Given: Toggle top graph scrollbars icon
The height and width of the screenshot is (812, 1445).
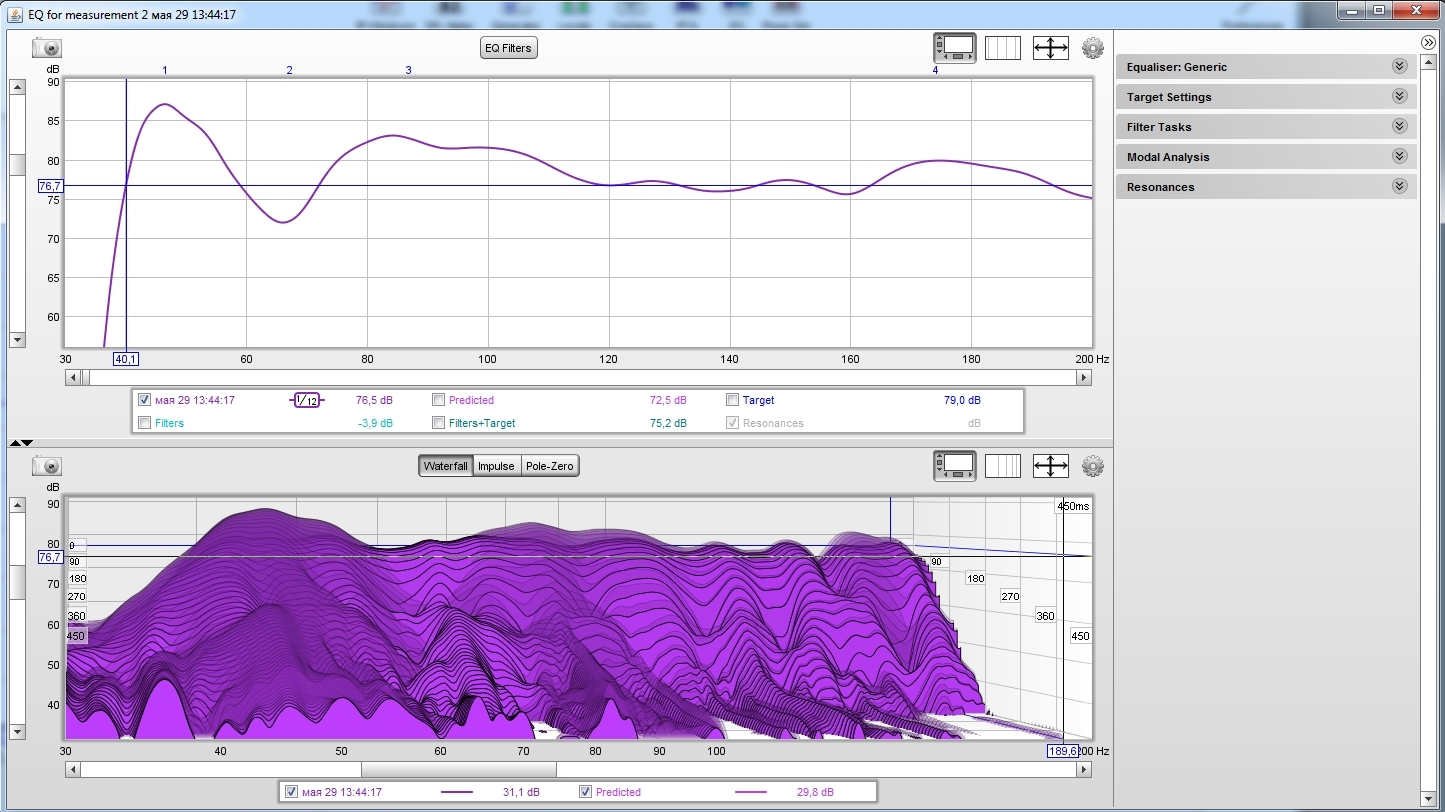Looking at the screenshot, I should [954, 48].
